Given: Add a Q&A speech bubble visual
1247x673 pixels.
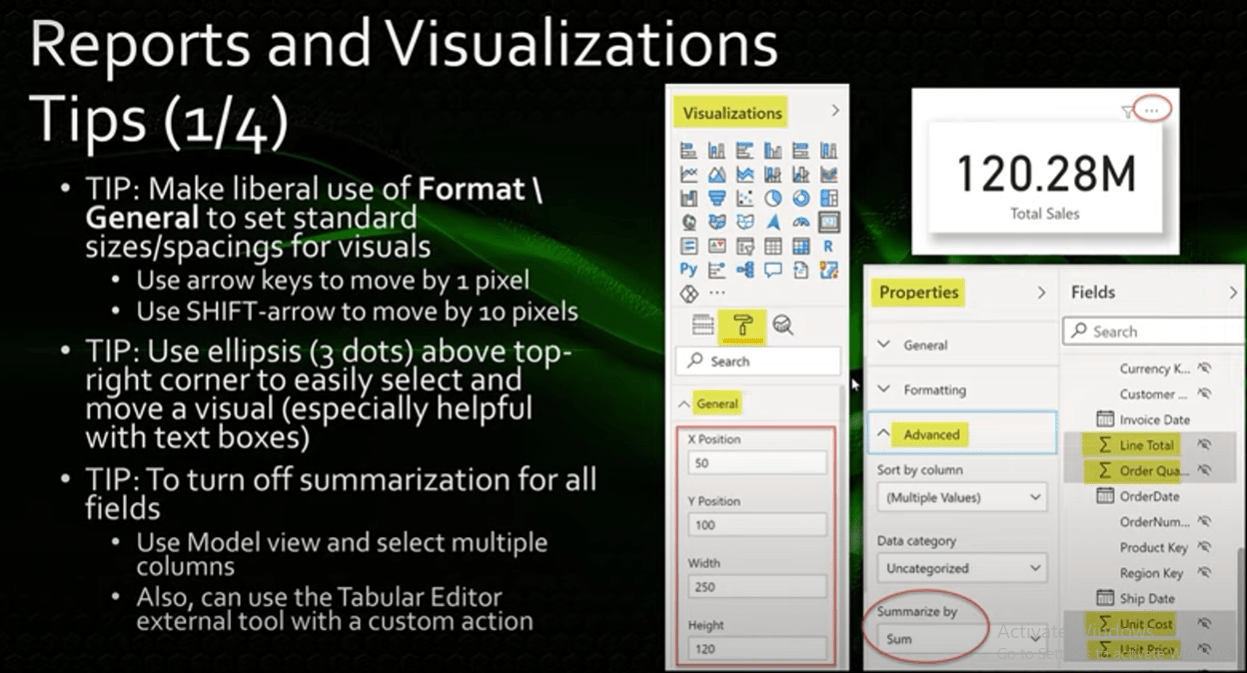Looking at the screenshot, I should (x=773, y=269).
